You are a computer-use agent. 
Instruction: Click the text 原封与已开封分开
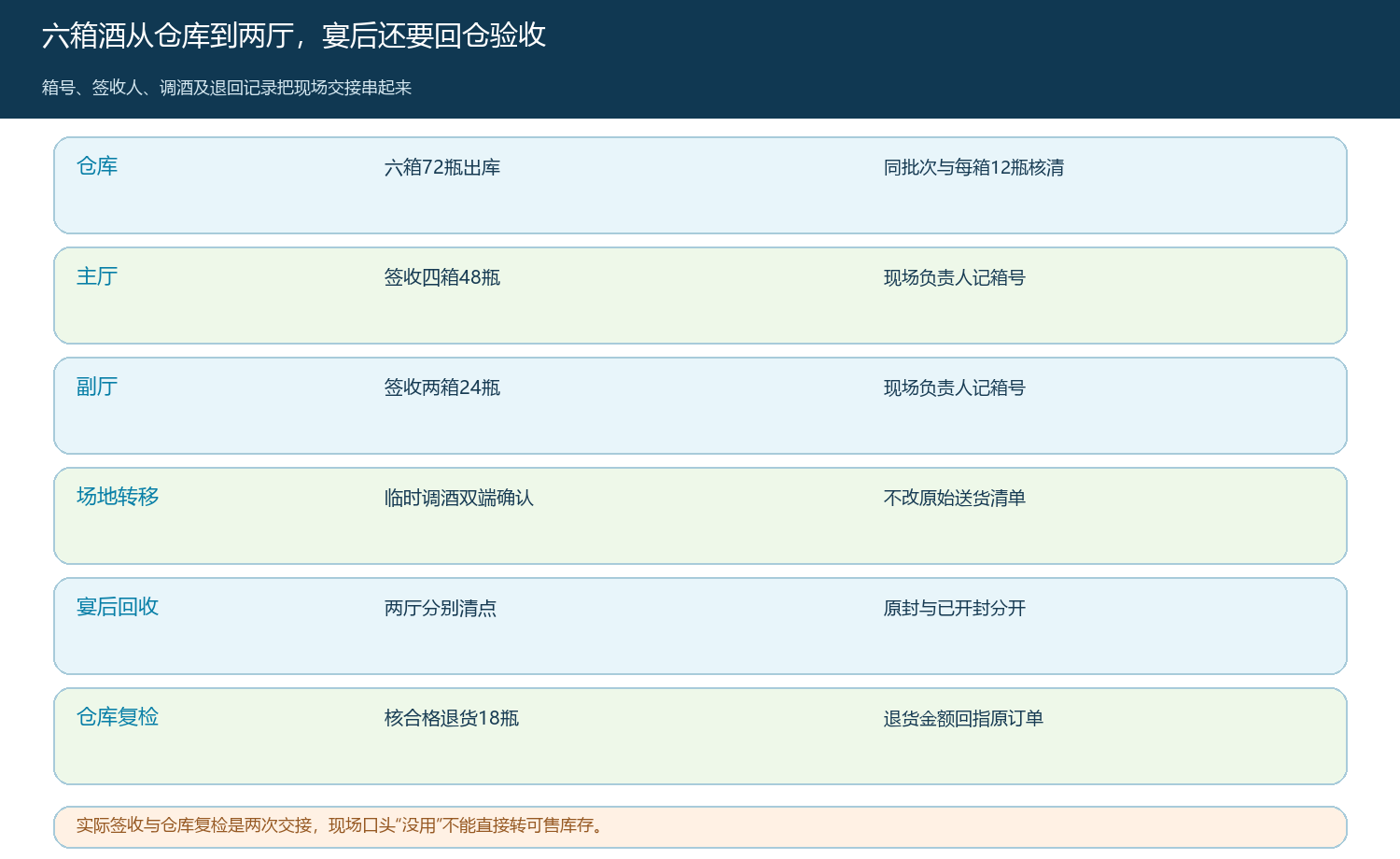[x=954, y=609]
